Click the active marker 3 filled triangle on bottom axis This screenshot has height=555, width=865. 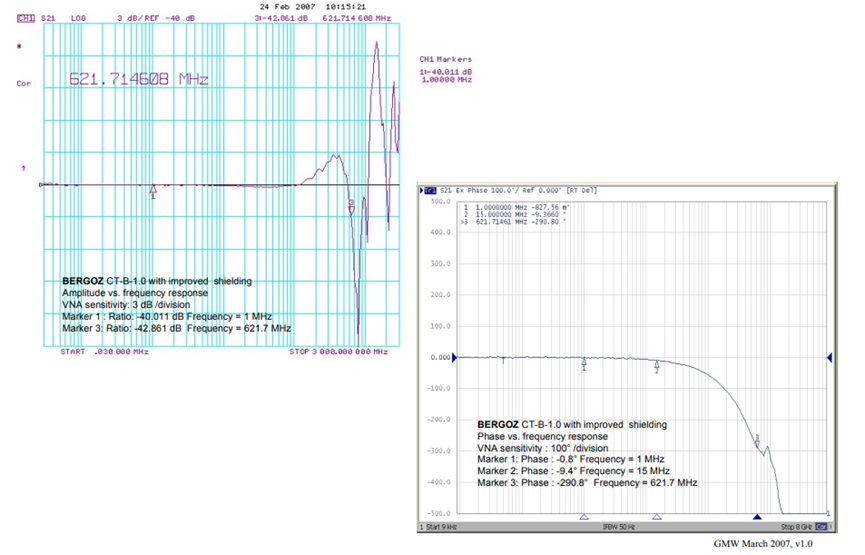(x=757, y=517)
